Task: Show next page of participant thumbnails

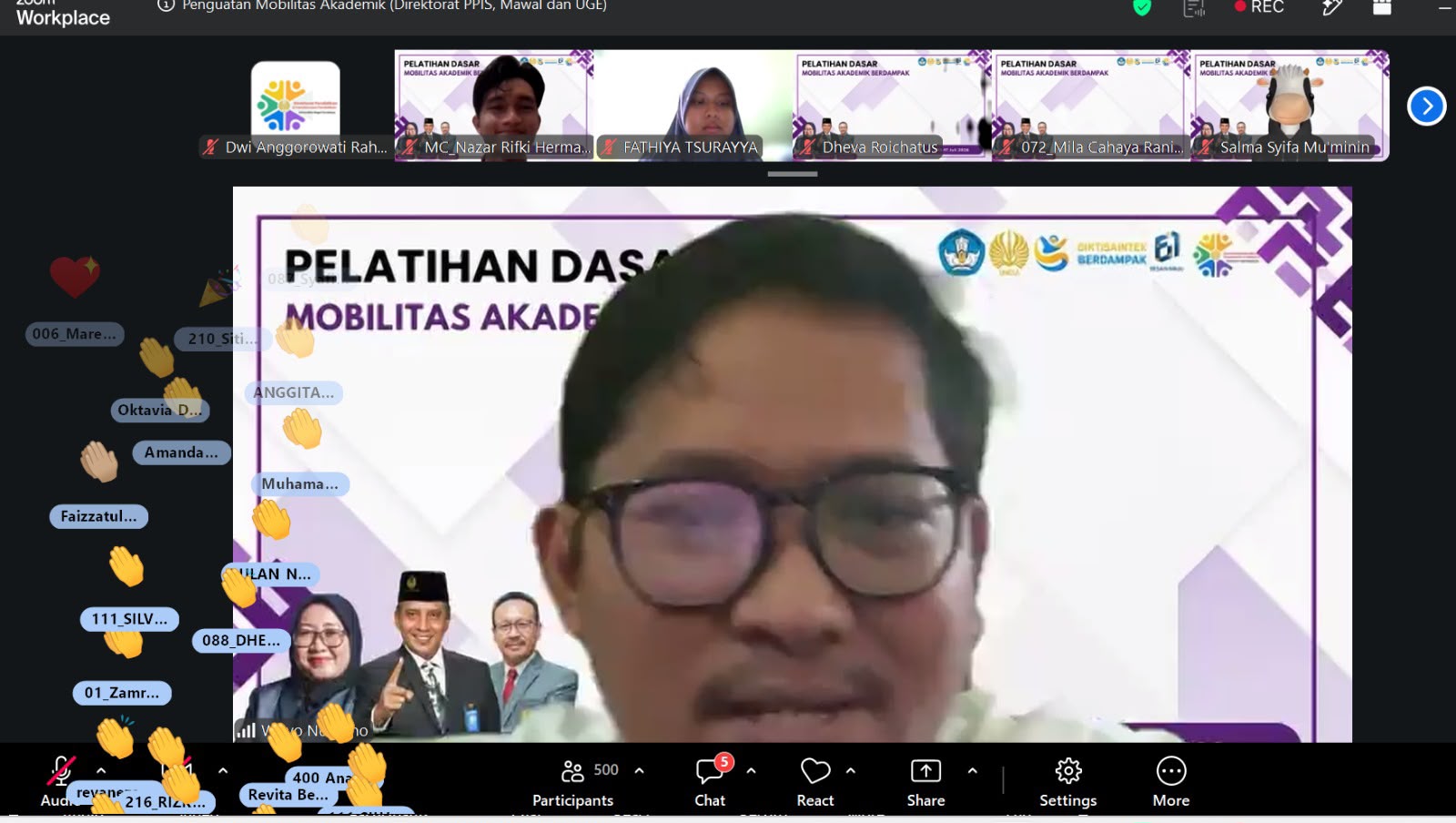Action: point(1427,107)
